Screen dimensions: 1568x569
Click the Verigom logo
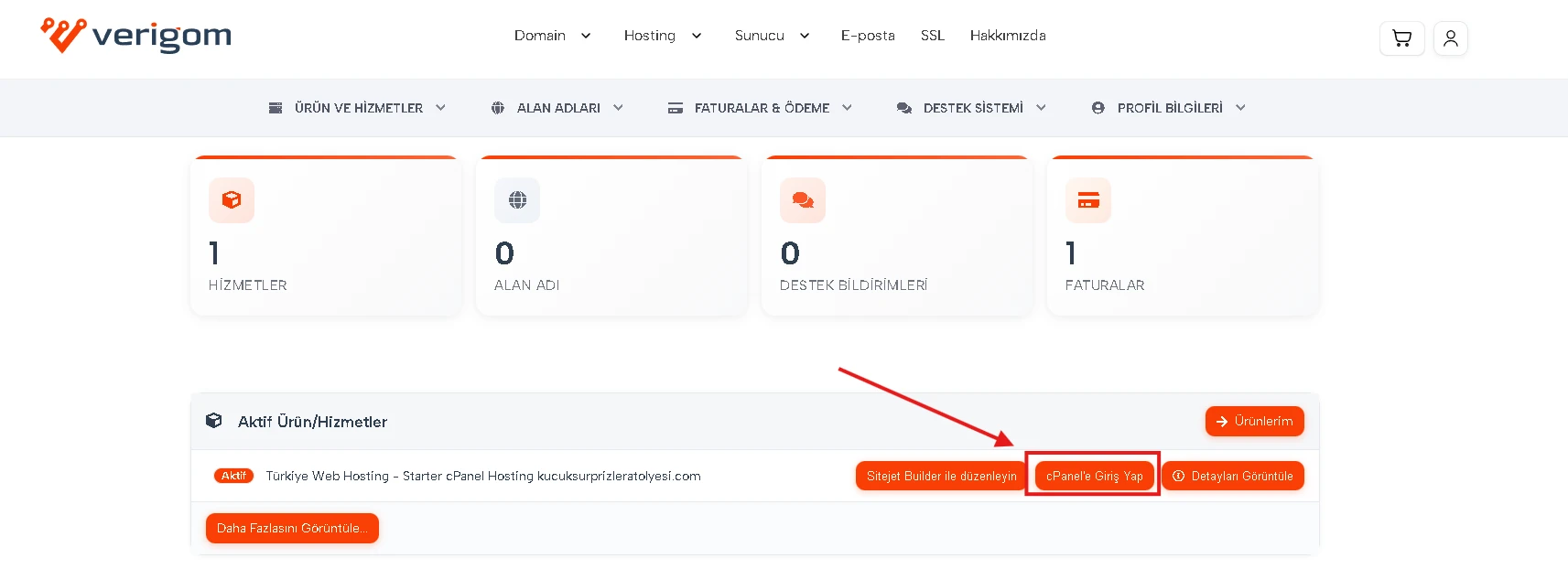(136, 36)
